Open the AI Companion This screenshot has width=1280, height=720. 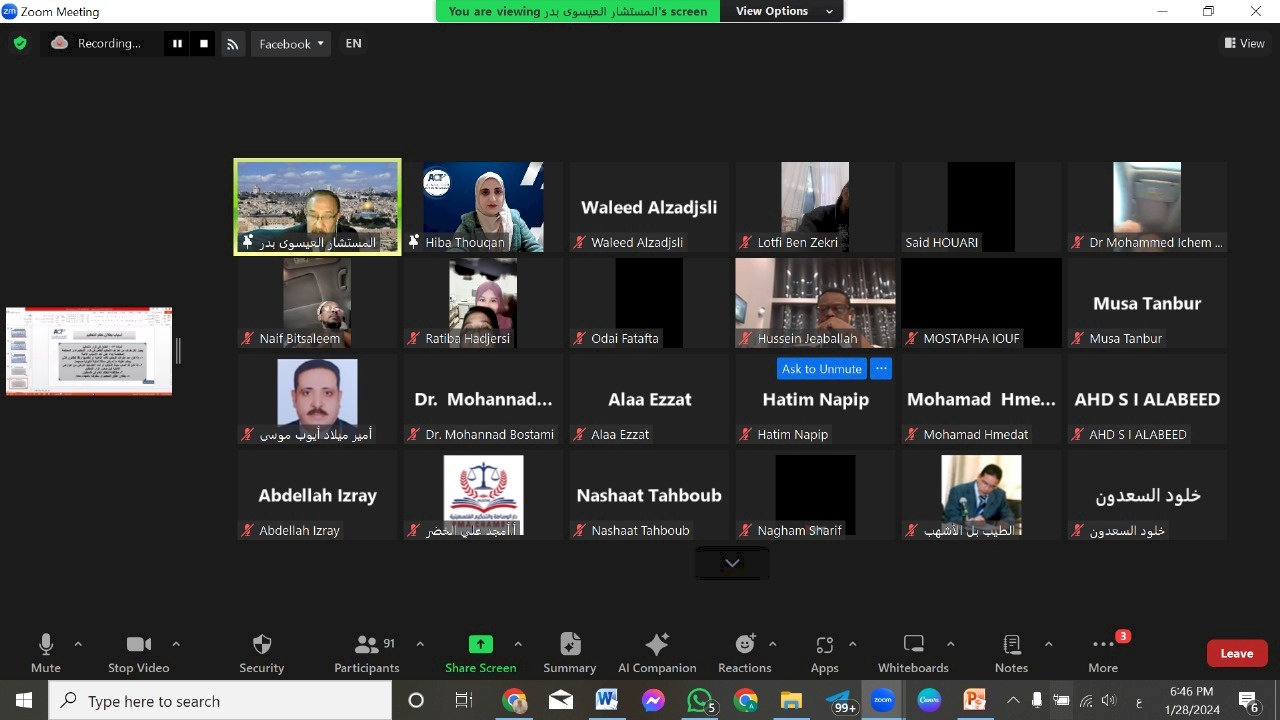point(657,645)
